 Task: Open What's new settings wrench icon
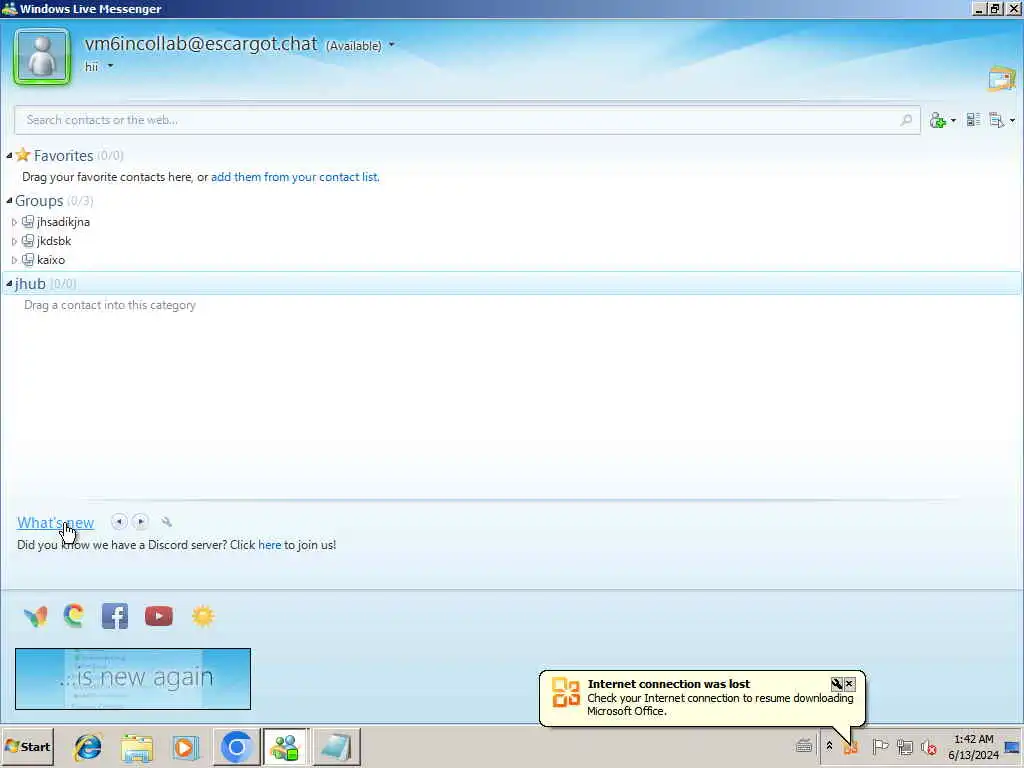tap(167, 522)
